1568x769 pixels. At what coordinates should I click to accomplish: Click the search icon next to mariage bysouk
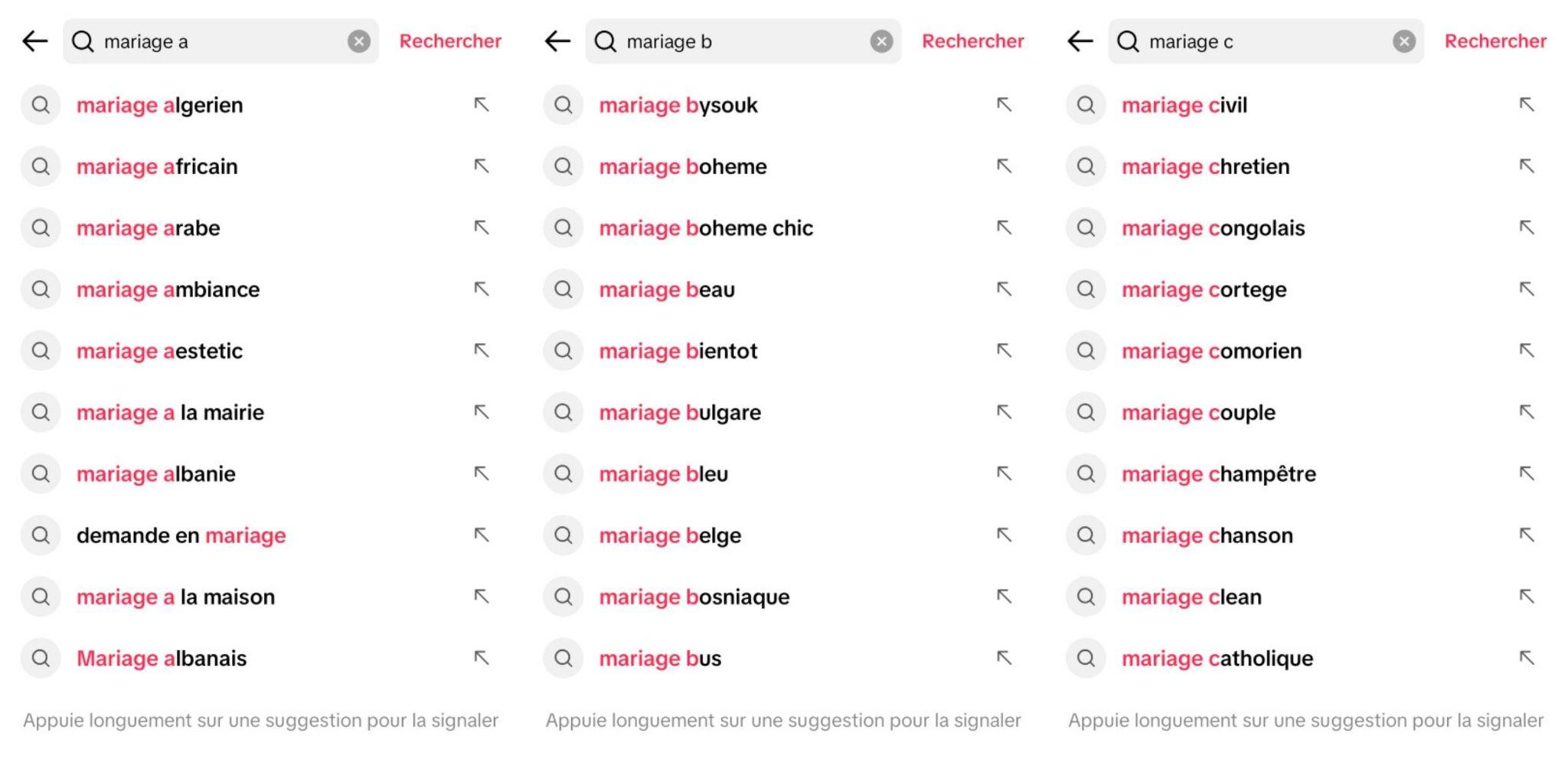pyautogui.click(x=563, y=105)
